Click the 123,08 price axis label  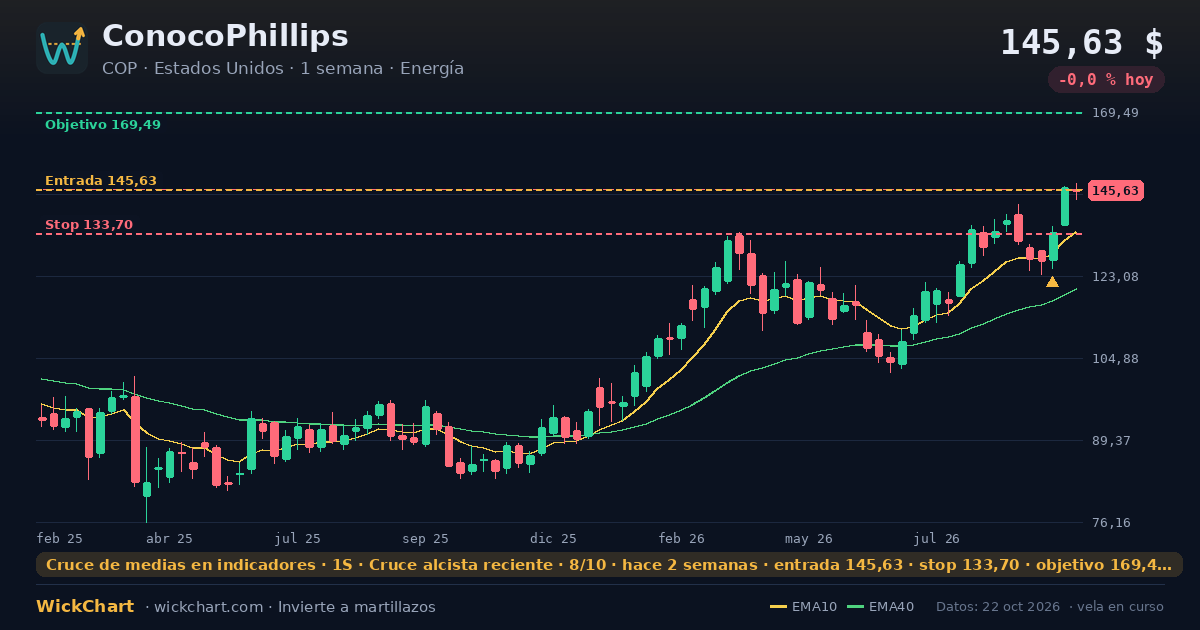click(1115, 277)
